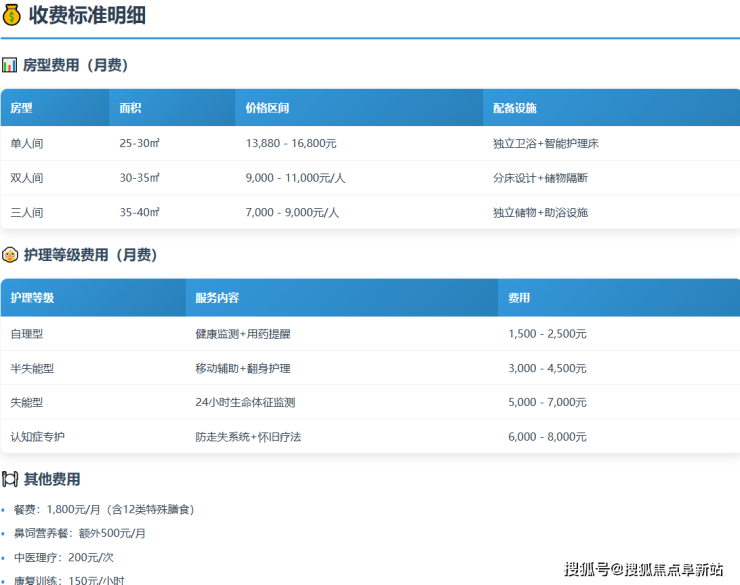
Task: Click the 三人间 area 35-40㎡ cell
Action: pos(139,212)
